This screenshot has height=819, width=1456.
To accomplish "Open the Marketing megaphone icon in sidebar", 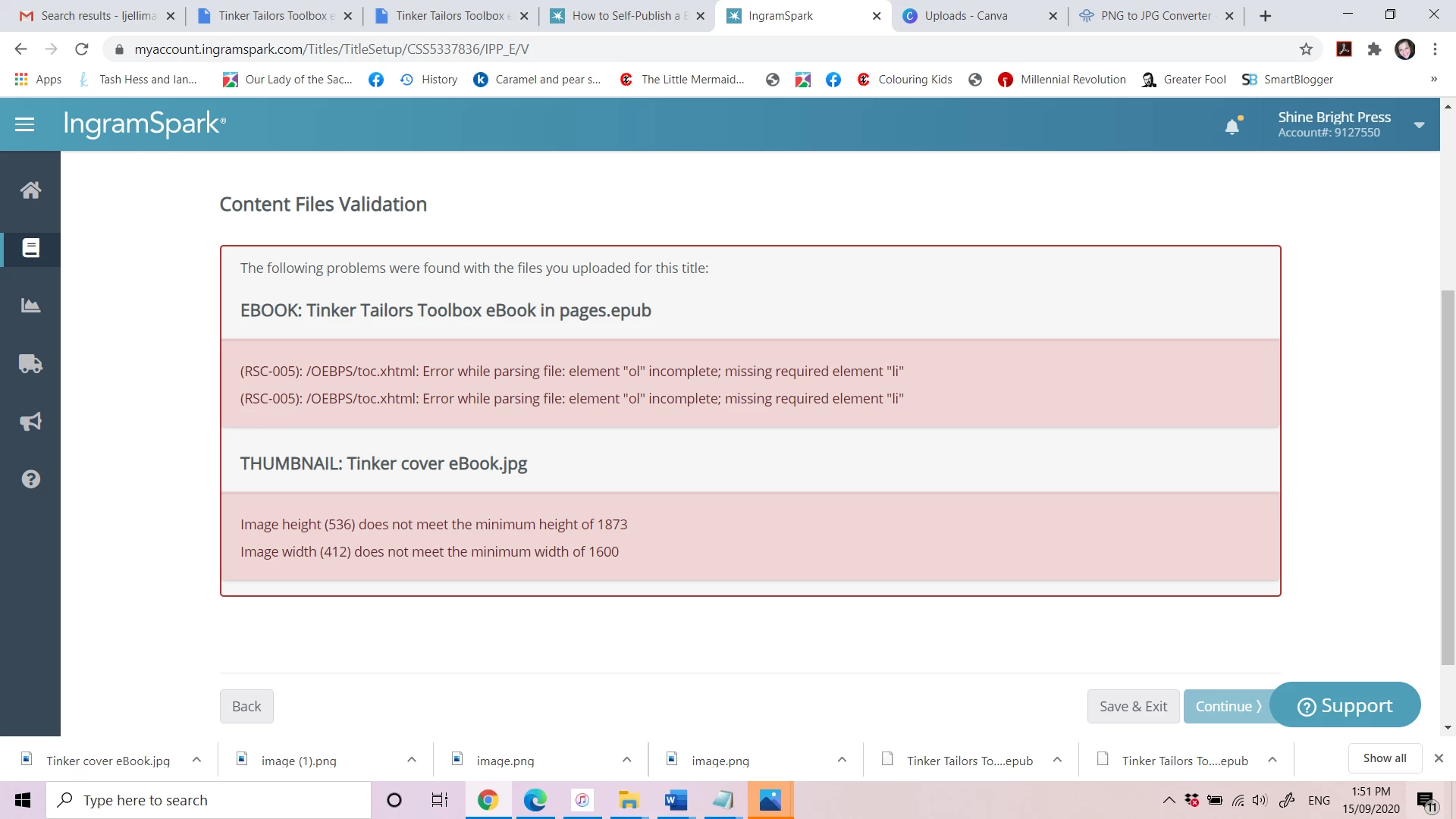I will click(30, 422).
